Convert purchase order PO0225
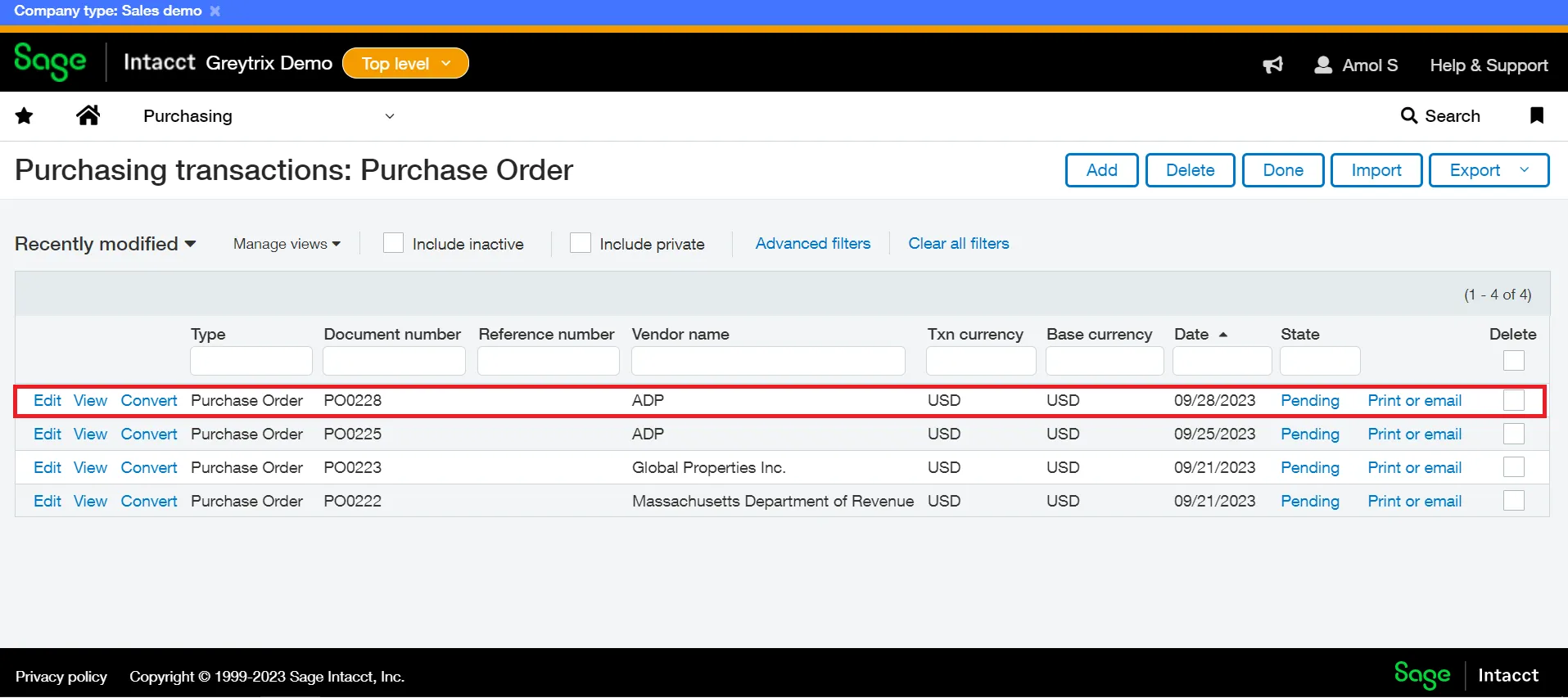Screen dimensions: 1568x698 149,434
